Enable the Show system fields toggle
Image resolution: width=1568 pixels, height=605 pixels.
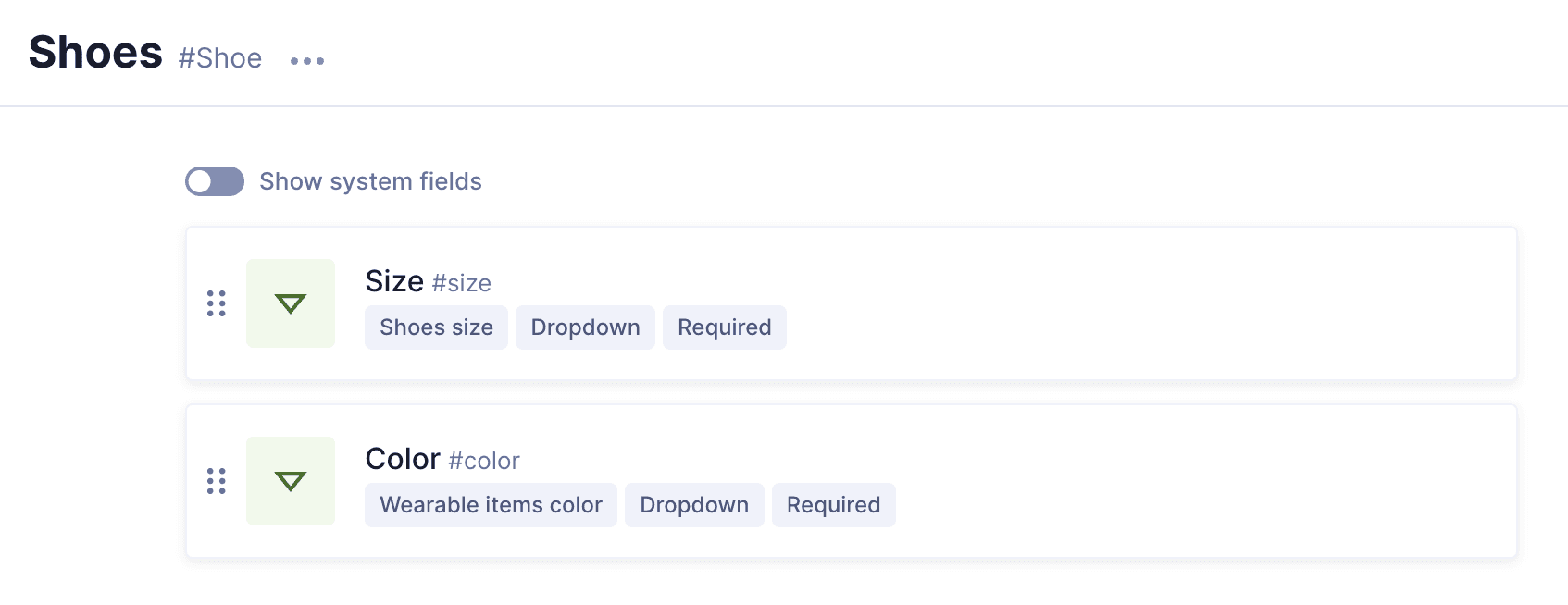[215, 181]
